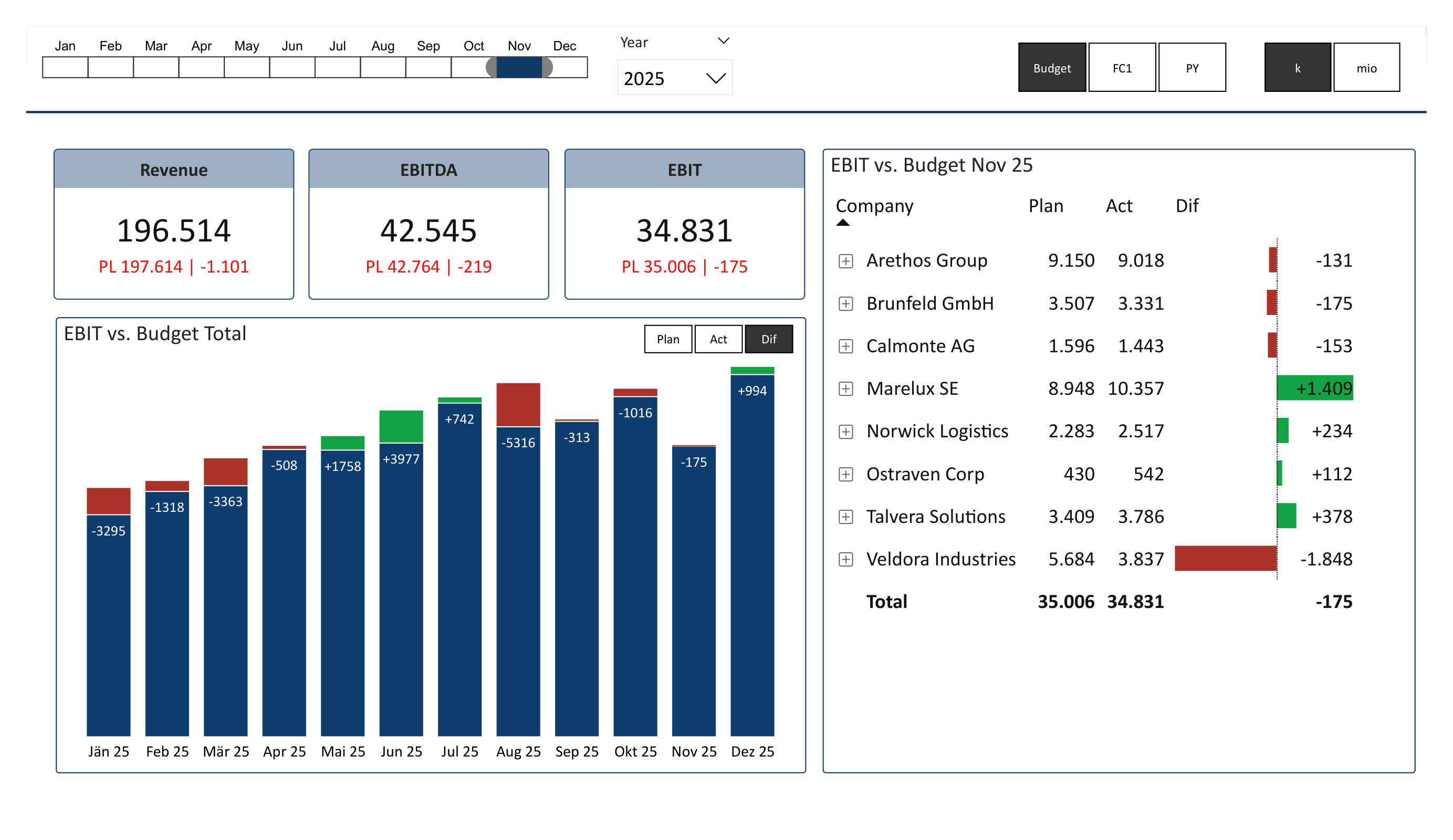Click the Total Act value 34.831
Screen dimensions: 1453x840
click(x=1135, y=601)
